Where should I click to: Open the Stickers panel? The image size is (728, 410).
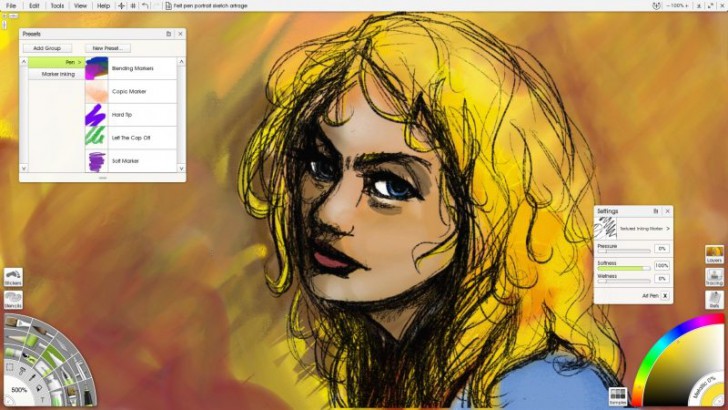[13, 277]
